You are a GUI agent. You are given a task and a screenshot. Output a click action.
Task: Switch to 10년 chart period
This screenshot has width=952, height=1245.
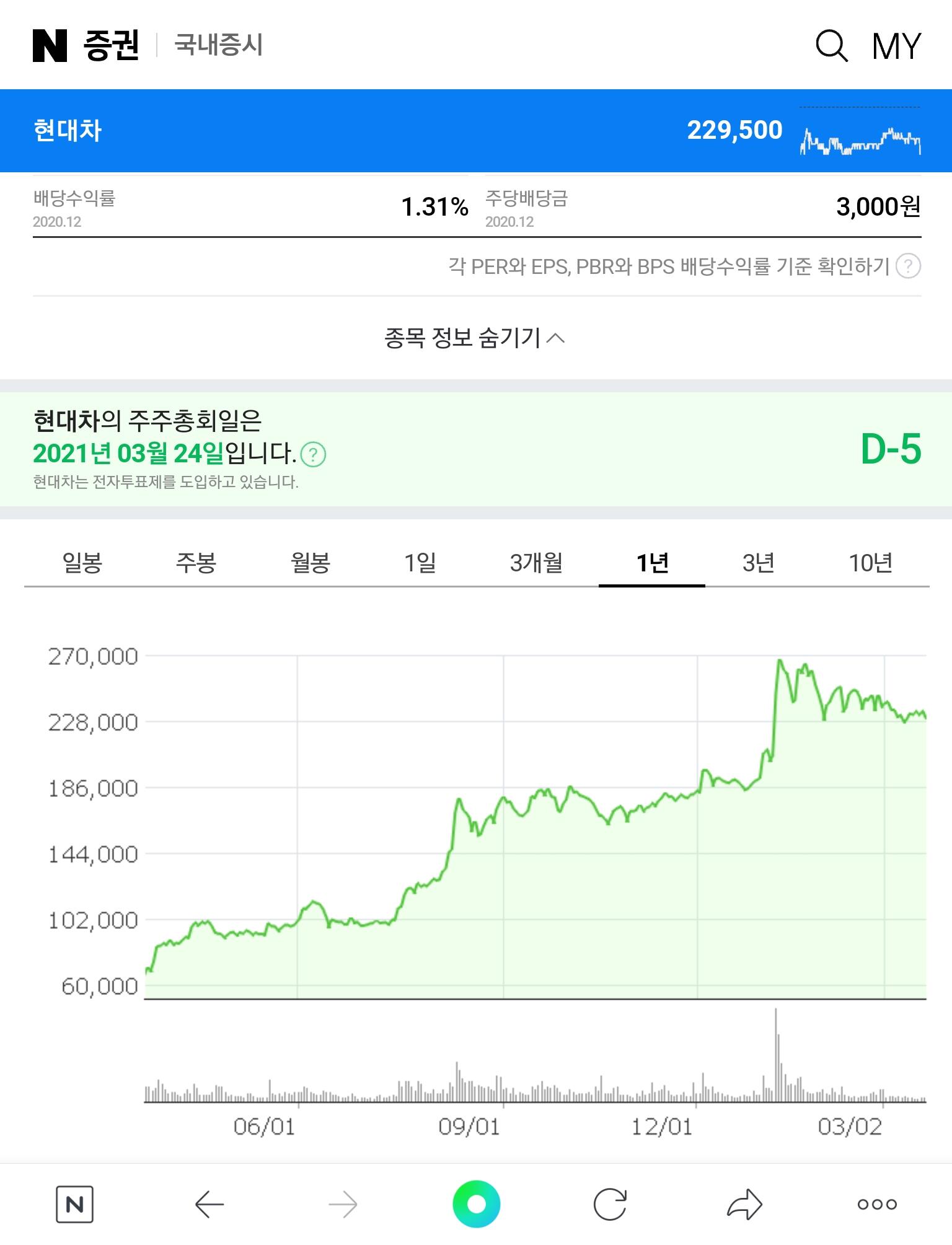click(x=870, y=563)
